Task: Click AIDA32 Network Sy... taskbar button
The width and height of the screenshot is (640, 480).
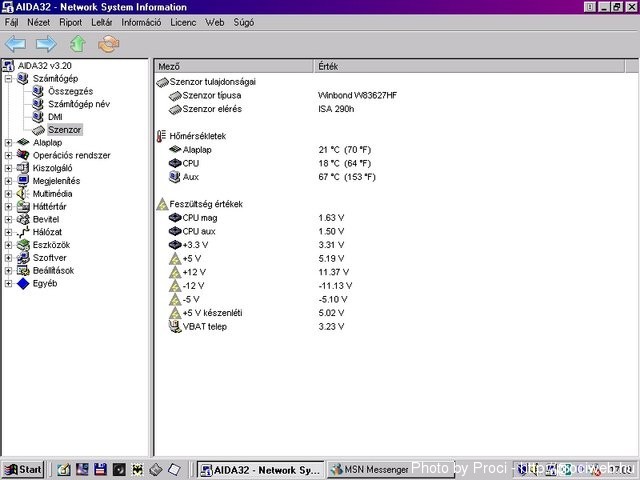Action: click(x=261, y=470)
